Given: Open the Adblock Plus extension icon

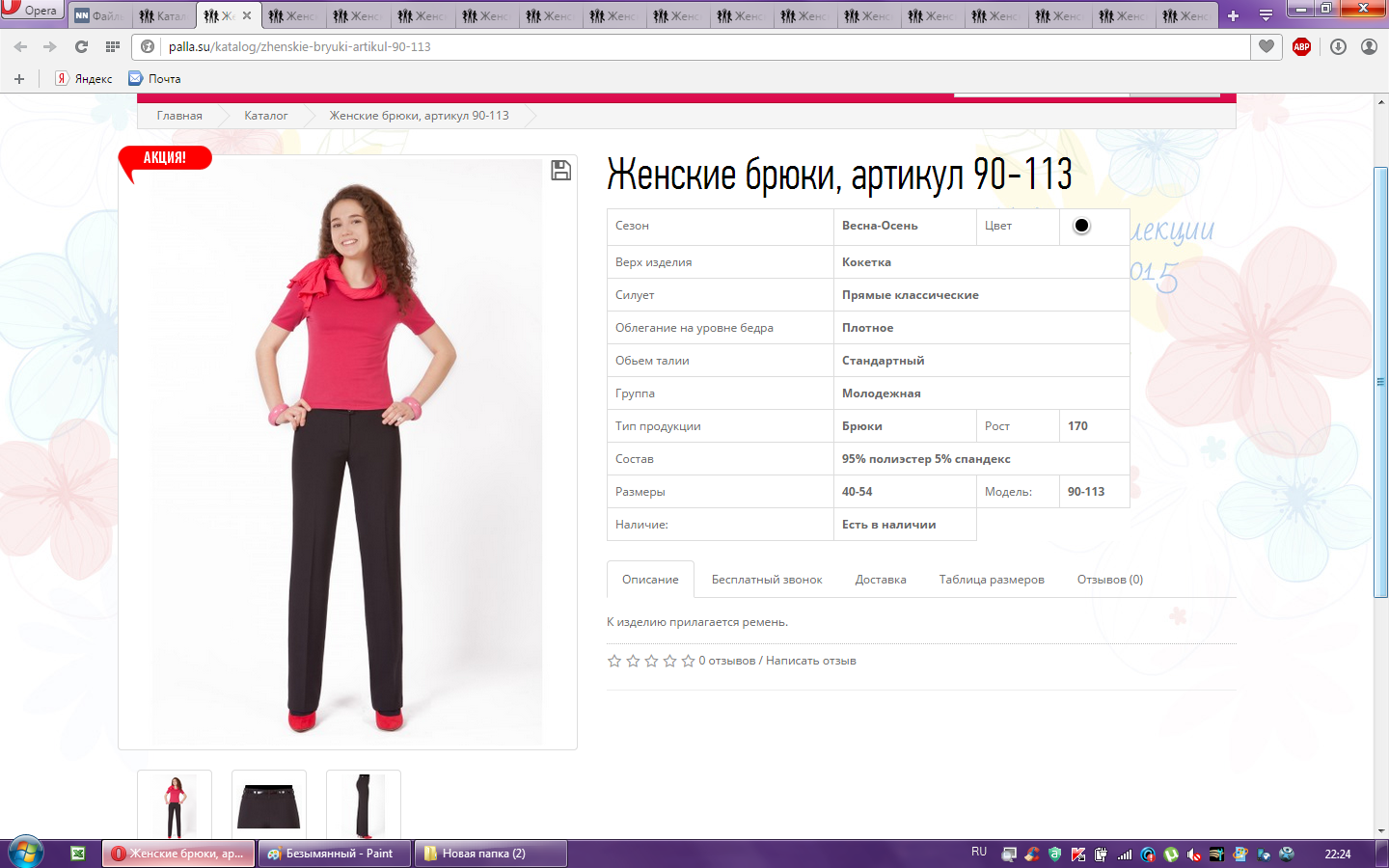Looking at the screenshot, I should click(x=1301, y=46).
